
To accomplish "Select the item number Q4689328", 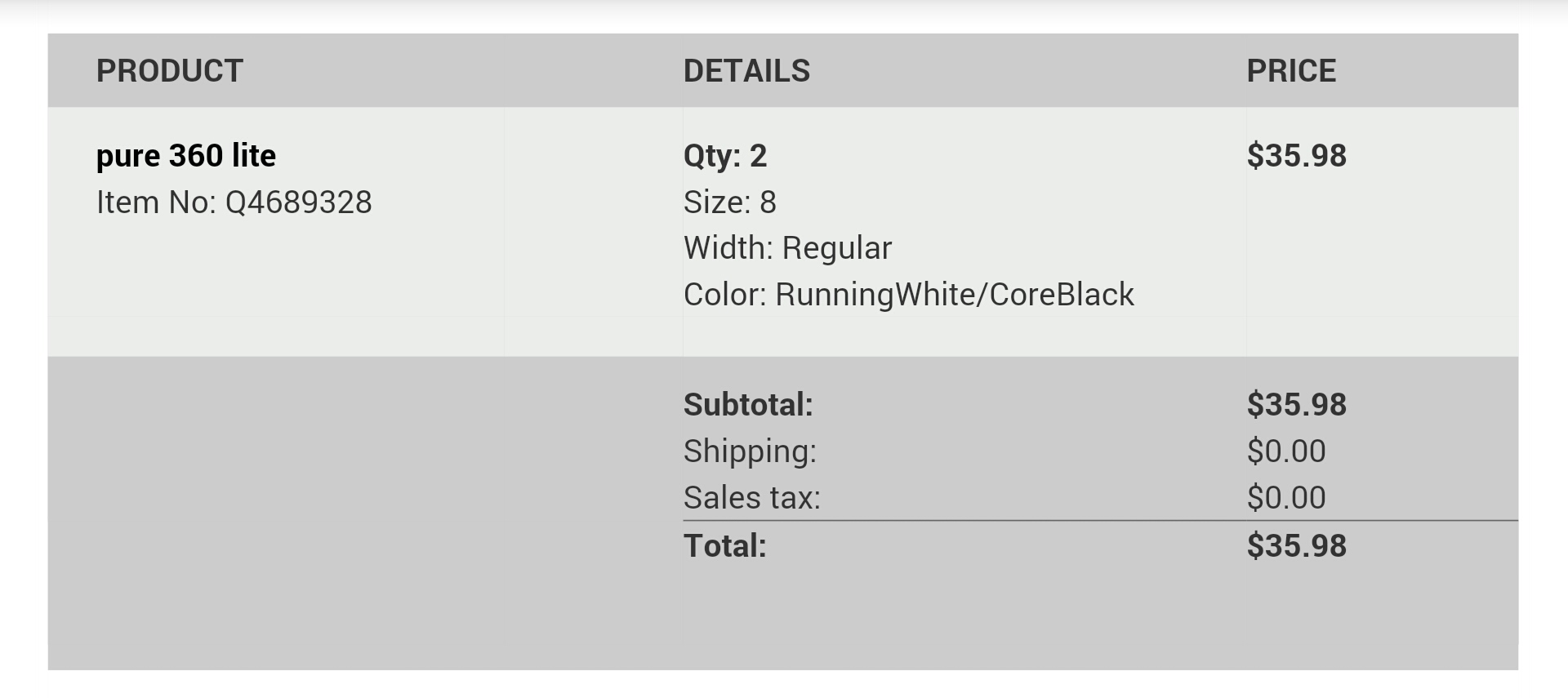I will 298,202.
